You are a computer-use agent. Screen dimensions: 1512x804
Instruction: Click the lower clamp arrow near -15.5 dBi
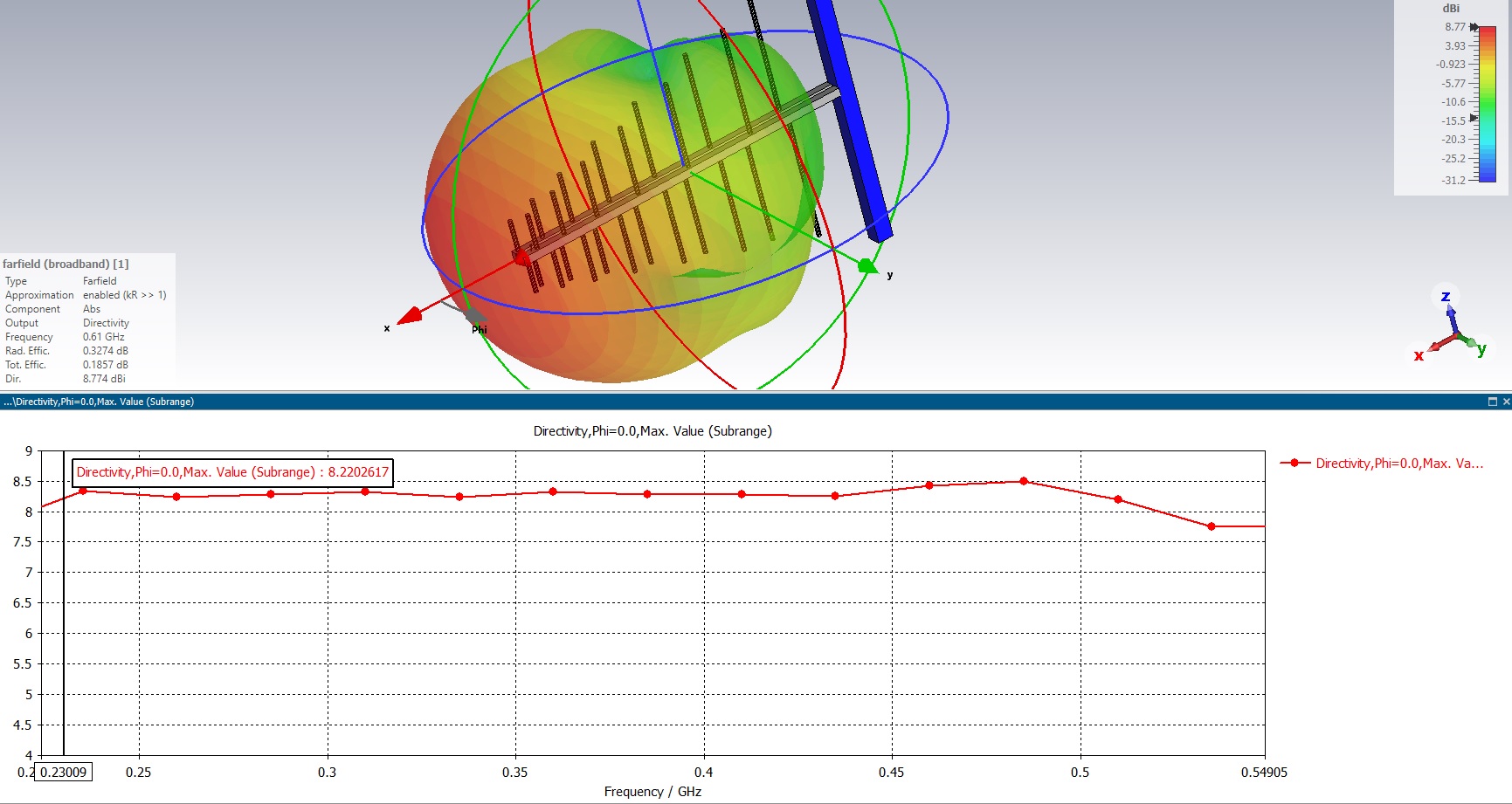pyautogui.click(x=1474, y=118)
